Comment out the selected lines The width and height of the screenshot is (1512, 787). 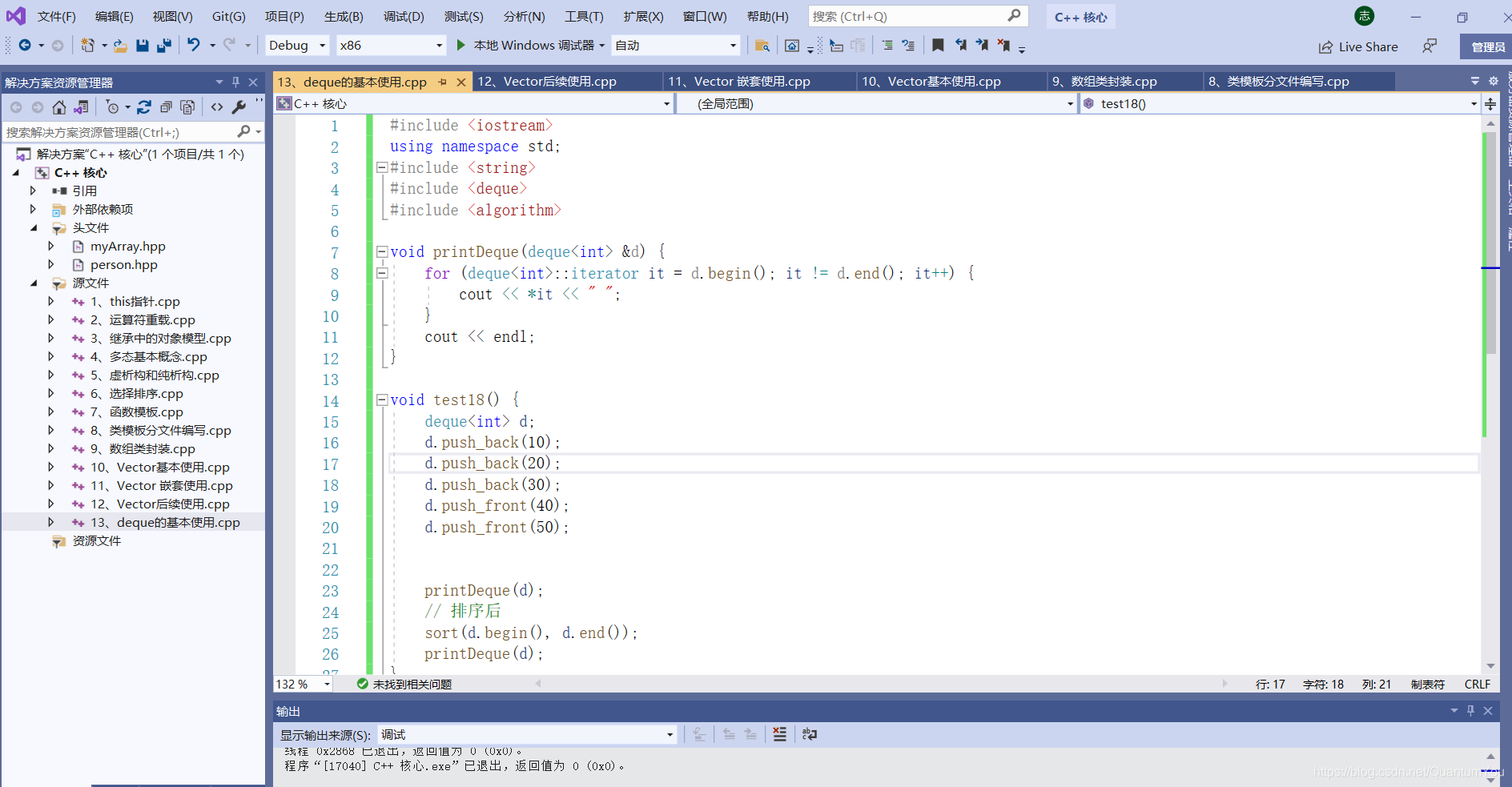[887, 46]
